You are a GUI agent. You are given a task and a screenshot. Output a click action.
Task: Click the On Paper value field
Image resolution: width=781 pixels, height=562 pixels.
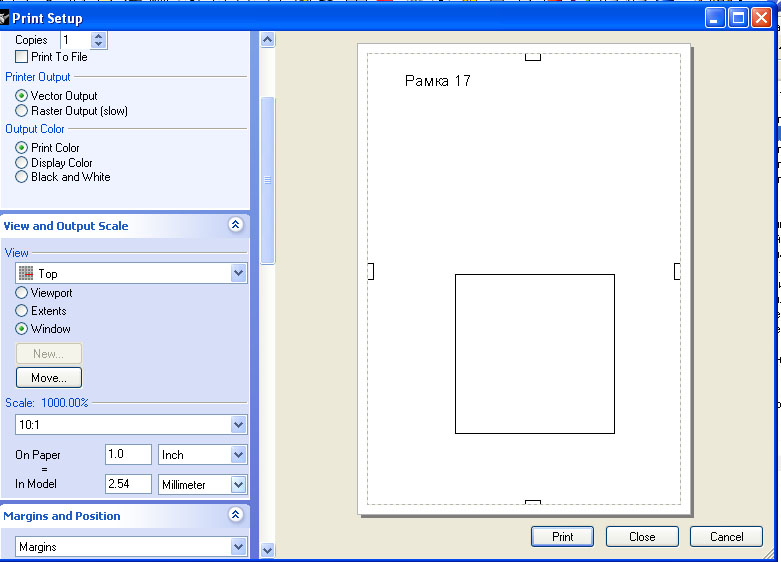pos(128,454)
